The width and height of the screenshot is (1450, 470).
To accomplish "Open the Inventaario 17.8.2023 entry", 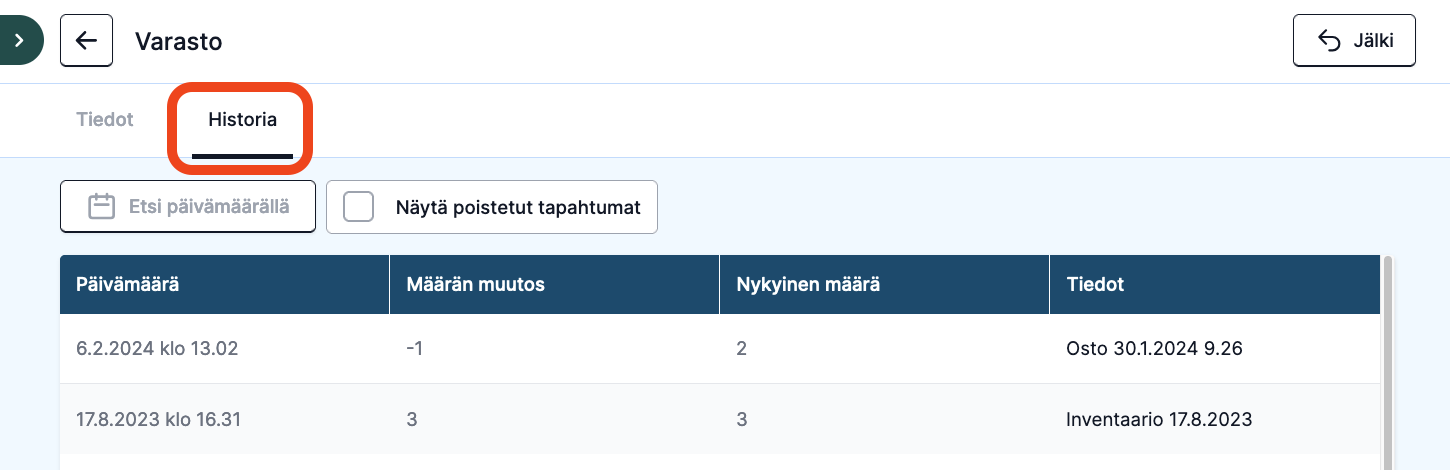I will (x=1159, y=419).
